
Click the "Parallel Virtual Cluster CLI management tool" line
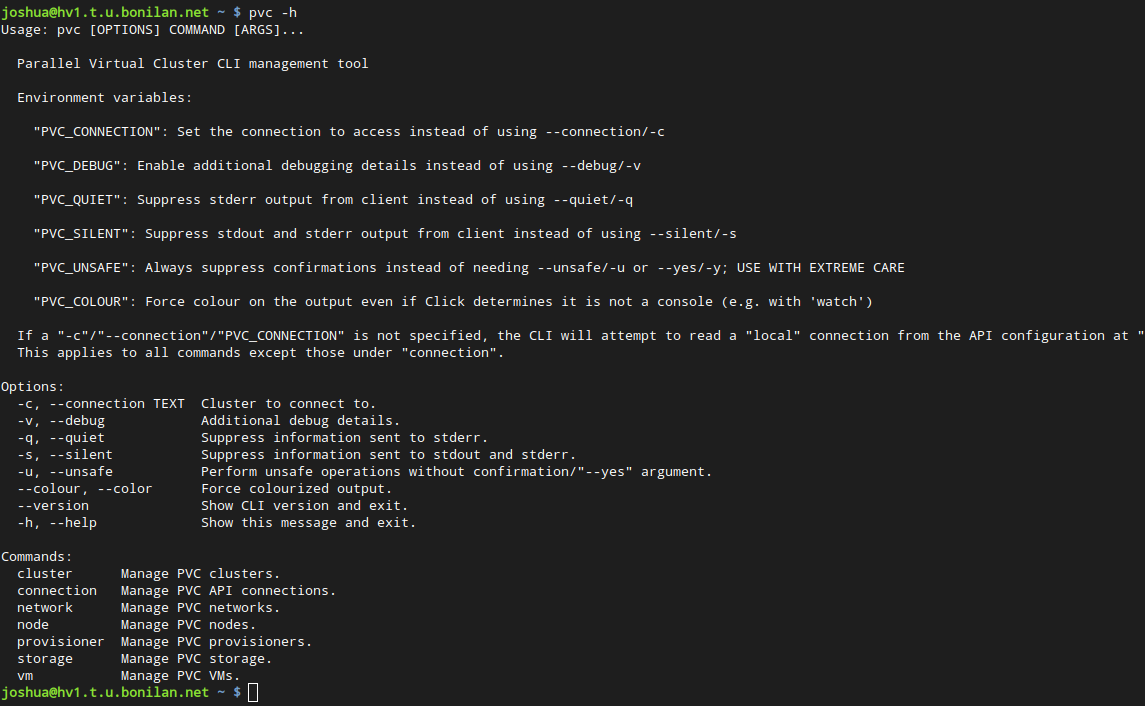[193, 64]
